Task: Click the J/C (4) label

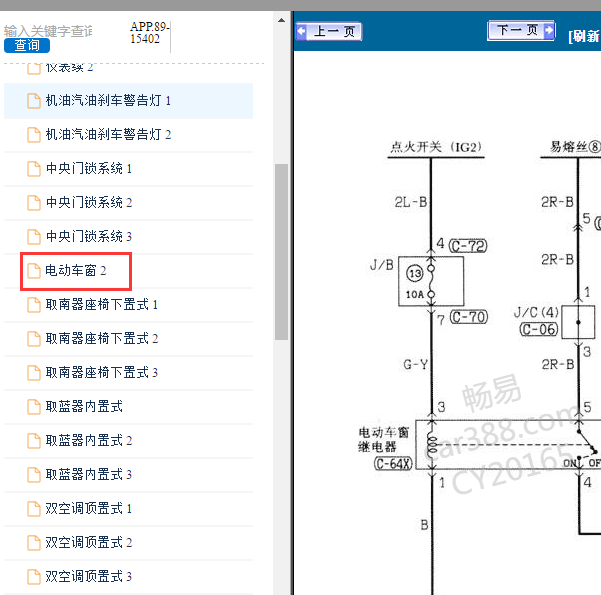Action: pyautogui.click(x=536, y=312)
